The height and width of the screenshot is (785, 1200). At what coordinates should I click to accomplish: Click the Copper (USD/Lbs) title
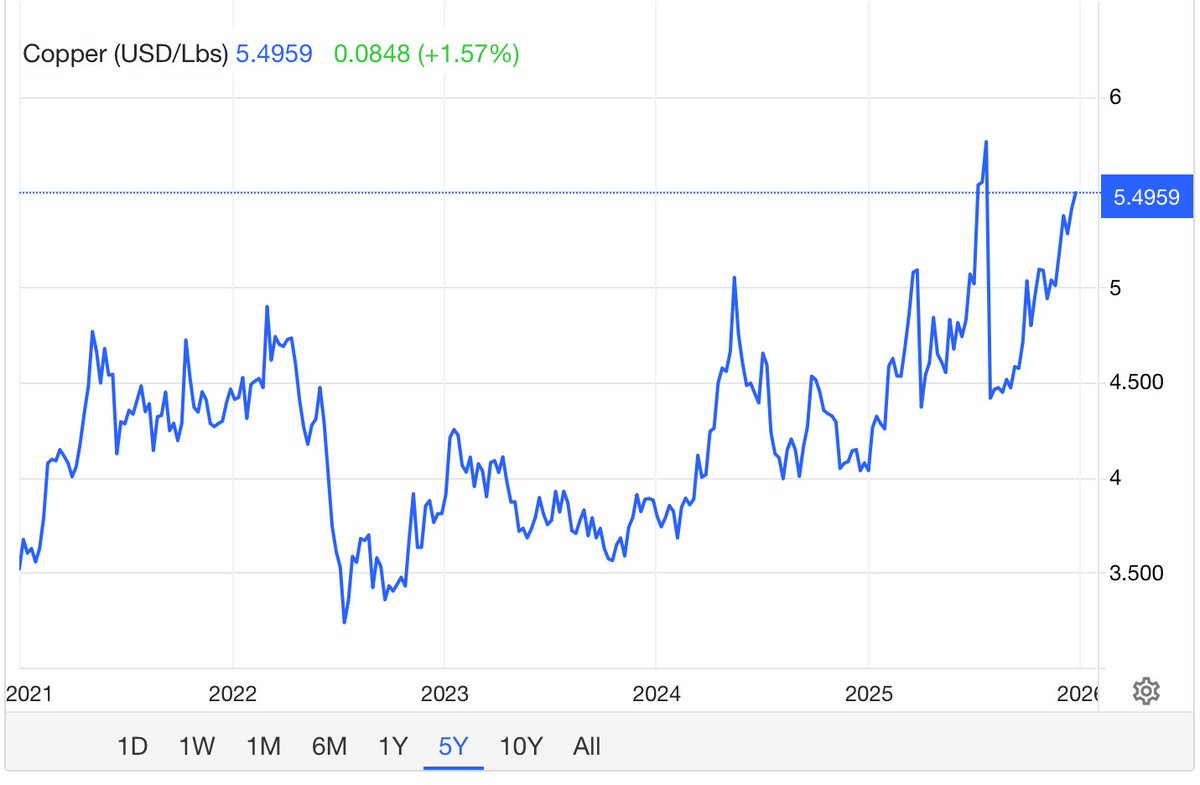pos(126,54)
